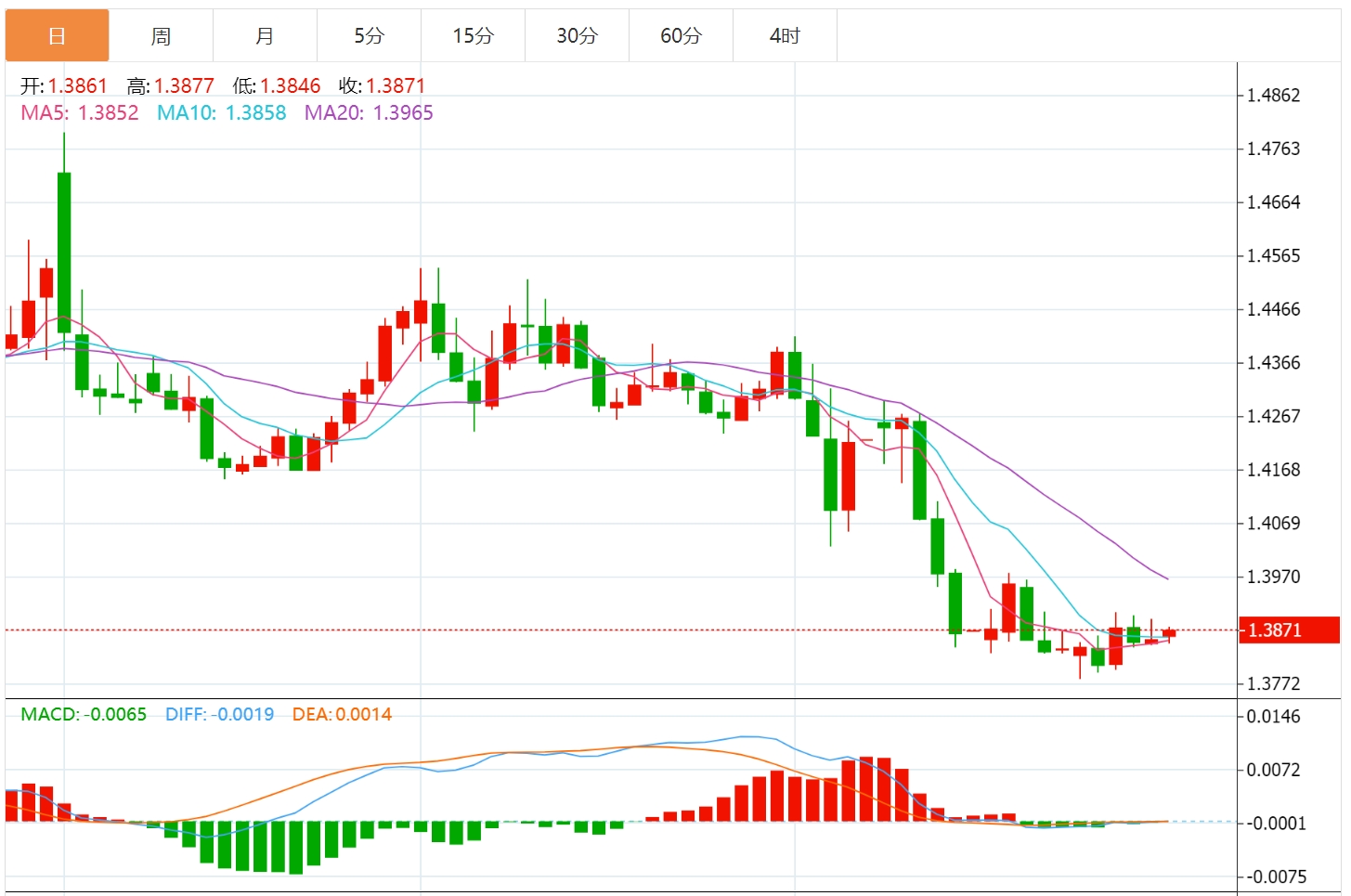Click the 1.4366 price axis label
The image size is (1351, 896).
click(1274, 363)
